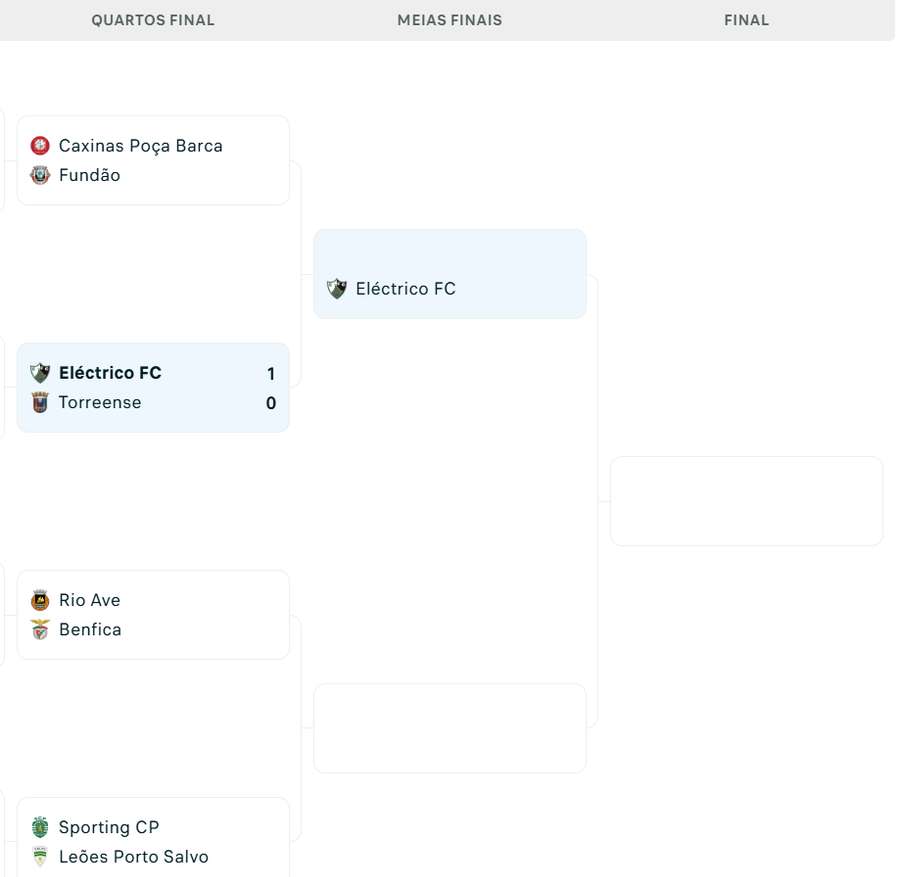The image size is (900, 877).
Task: Click the Leões Porto Salvo crest
Action: 39,856
